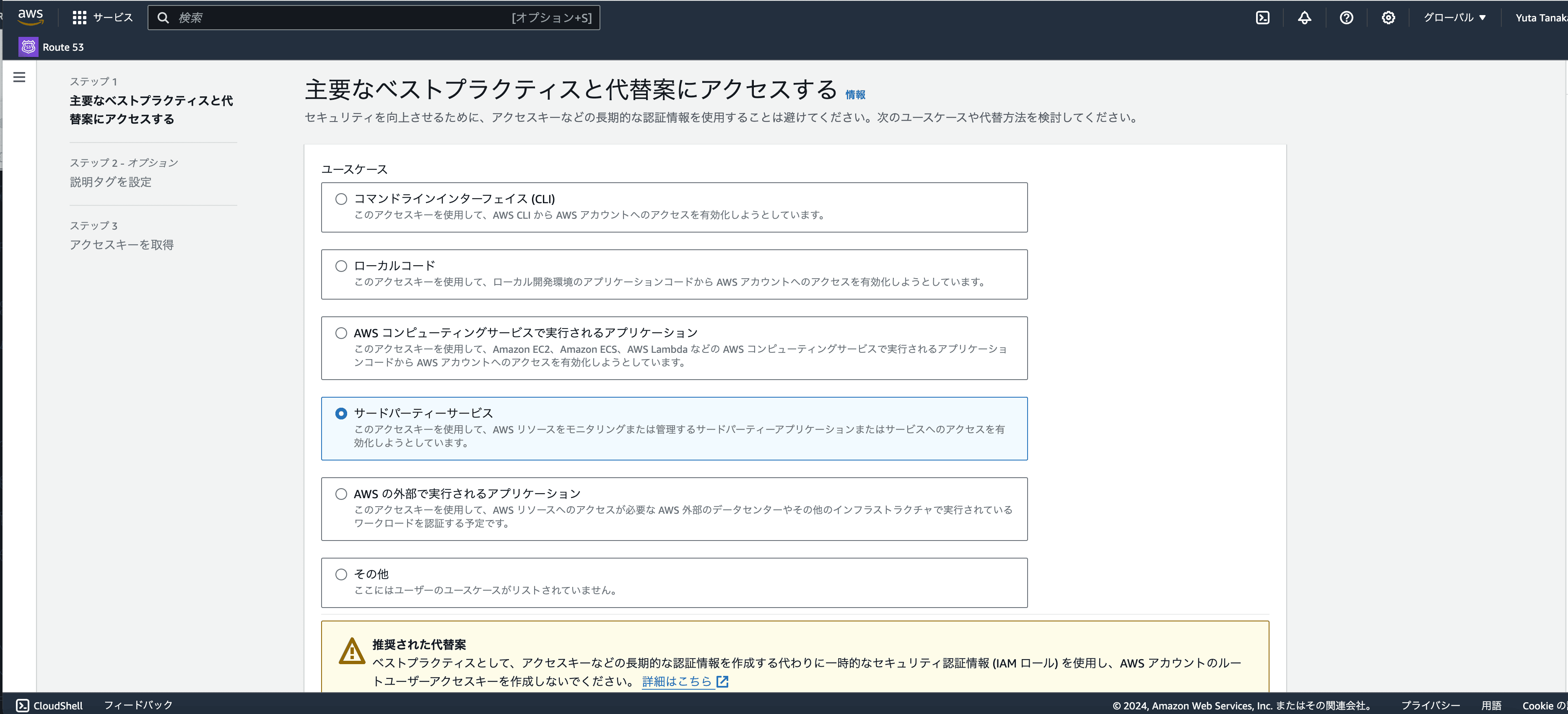Select the ローカルコード radio button
The width and height of the screenshot is (1568, 714).
pos(341,266)
